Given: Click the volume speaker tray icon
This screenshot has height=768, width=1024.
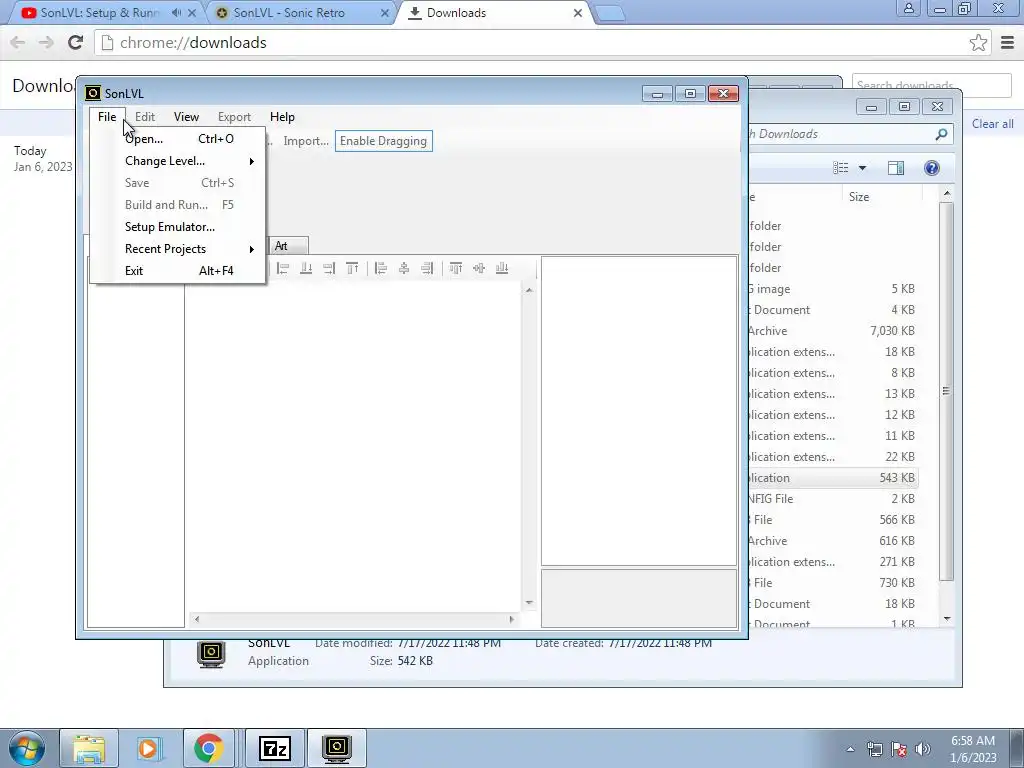Looking at the screenshot, I should tap(923, 749).
